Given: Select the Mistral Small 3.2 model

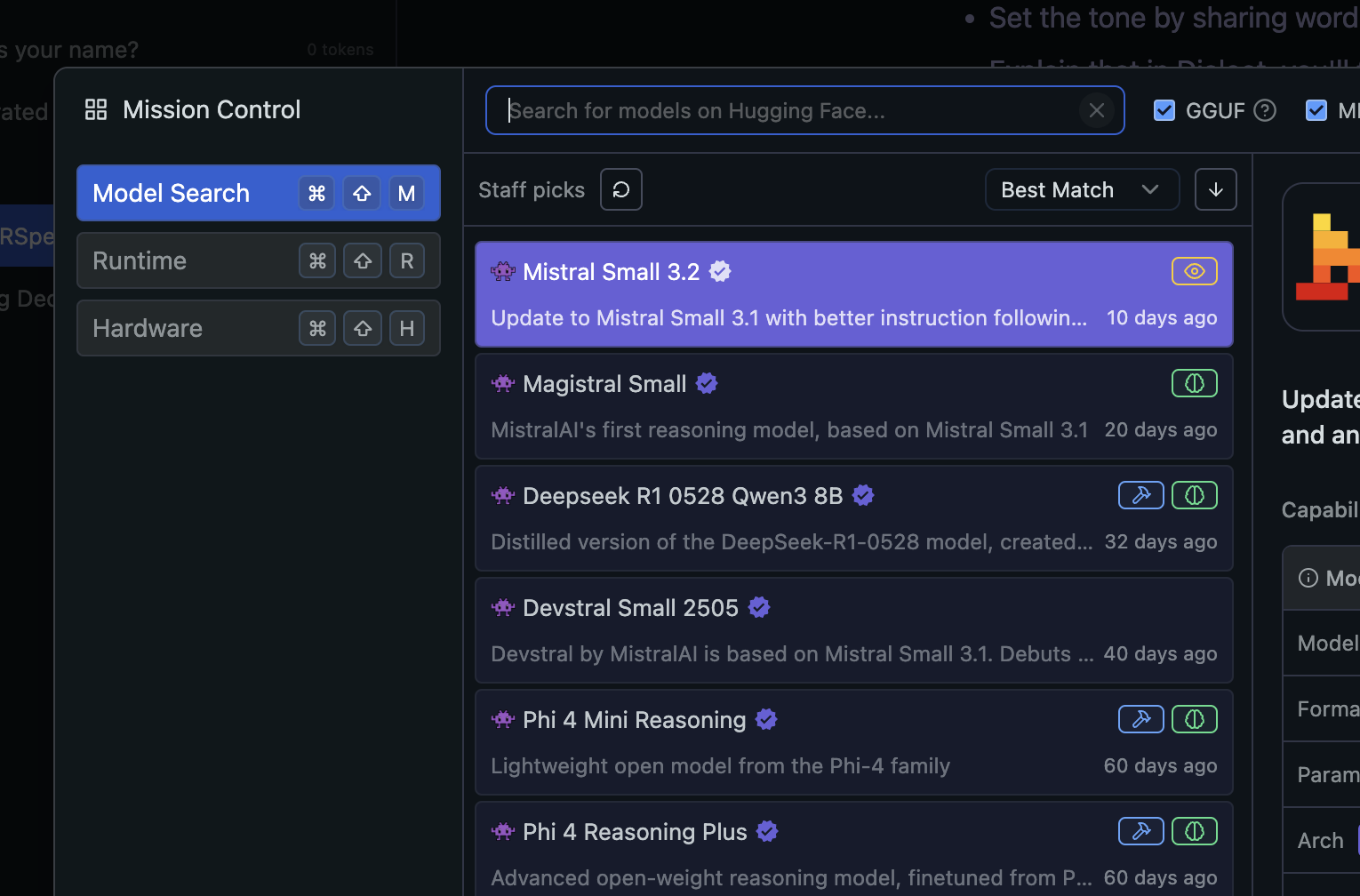Looking at the screenshot, I should pyautogui.click(x=854, y=294).
